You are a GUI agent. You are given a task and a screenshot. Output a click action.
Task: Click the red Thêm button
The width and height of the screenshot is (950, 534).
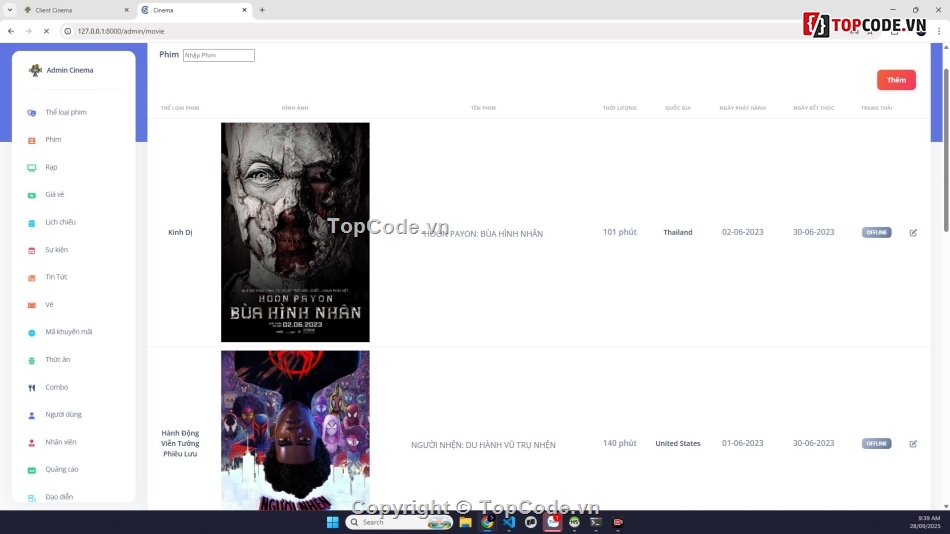pyautogui.click(x=896, y=80)
